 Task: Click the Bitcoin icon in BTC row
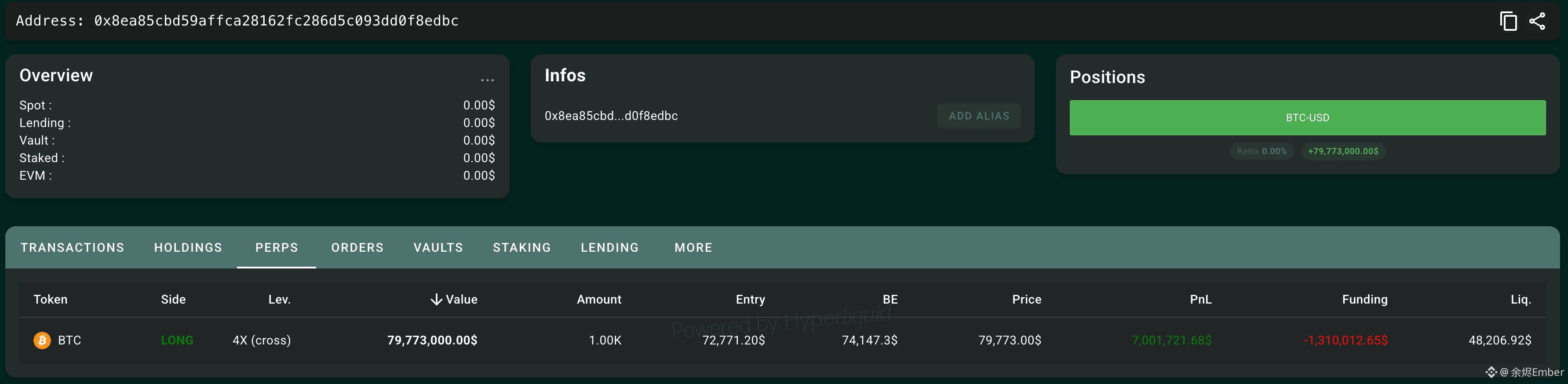42,340
